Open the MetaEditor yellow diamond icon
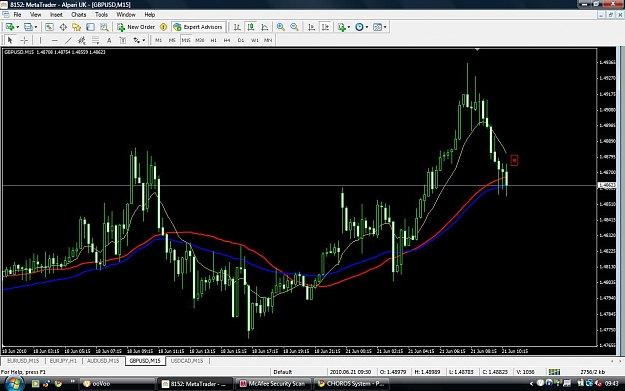The width and height of the screenshot is (625, 391). [x=163, y=27]
